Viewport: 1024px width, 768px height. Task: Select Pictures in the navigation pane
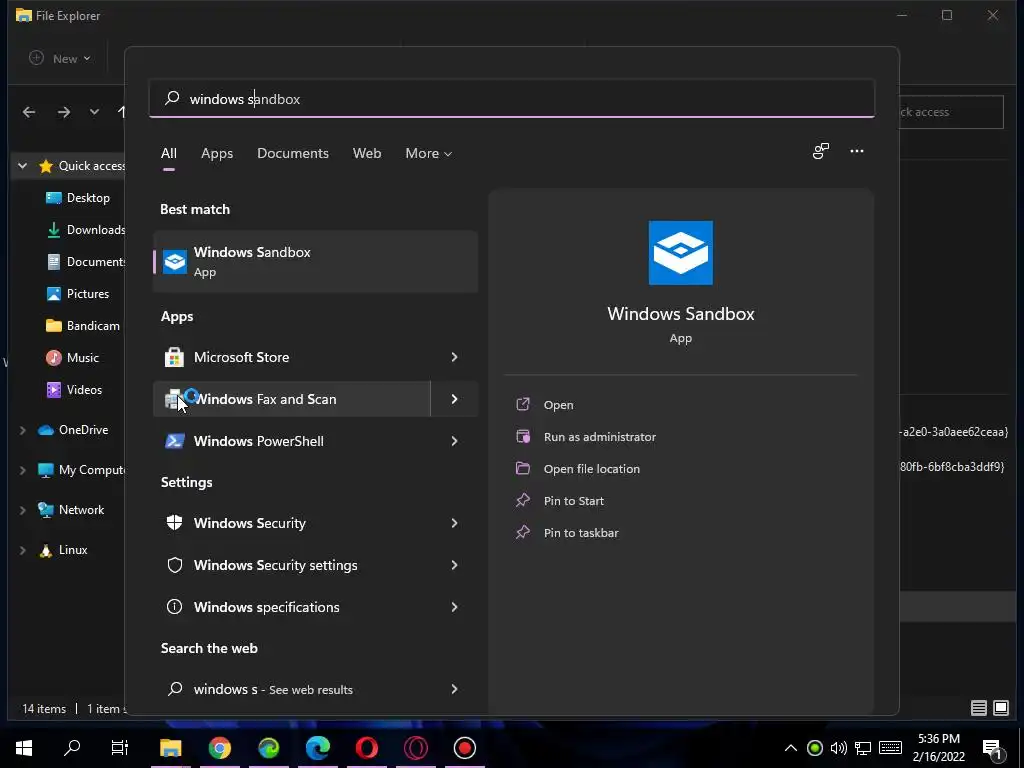point(78,294)
